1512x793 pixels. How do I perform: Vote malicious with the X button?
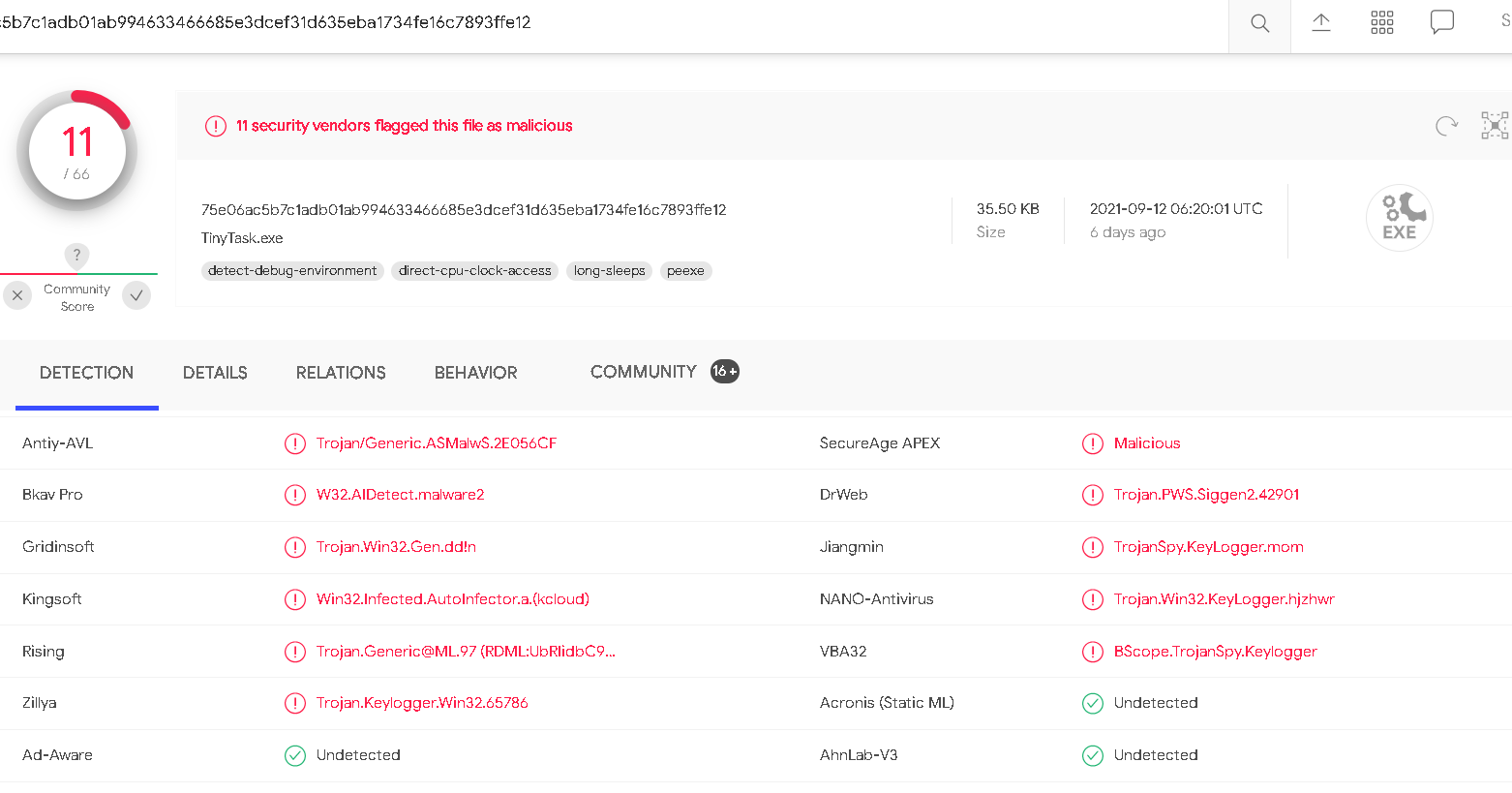[x=17, y=295]
